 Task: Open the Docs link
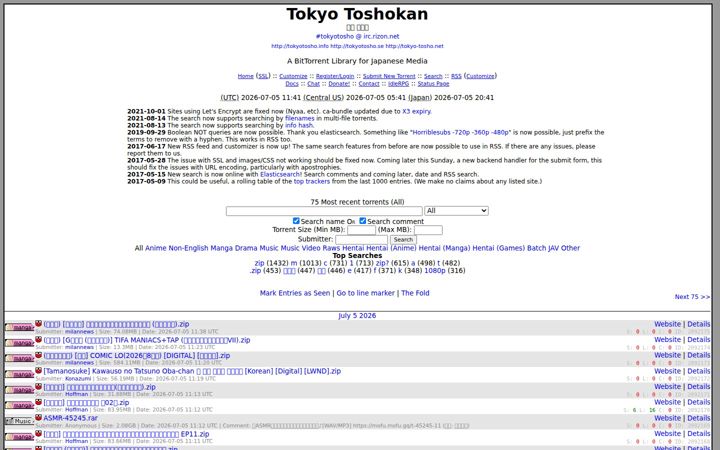point(292,84)
